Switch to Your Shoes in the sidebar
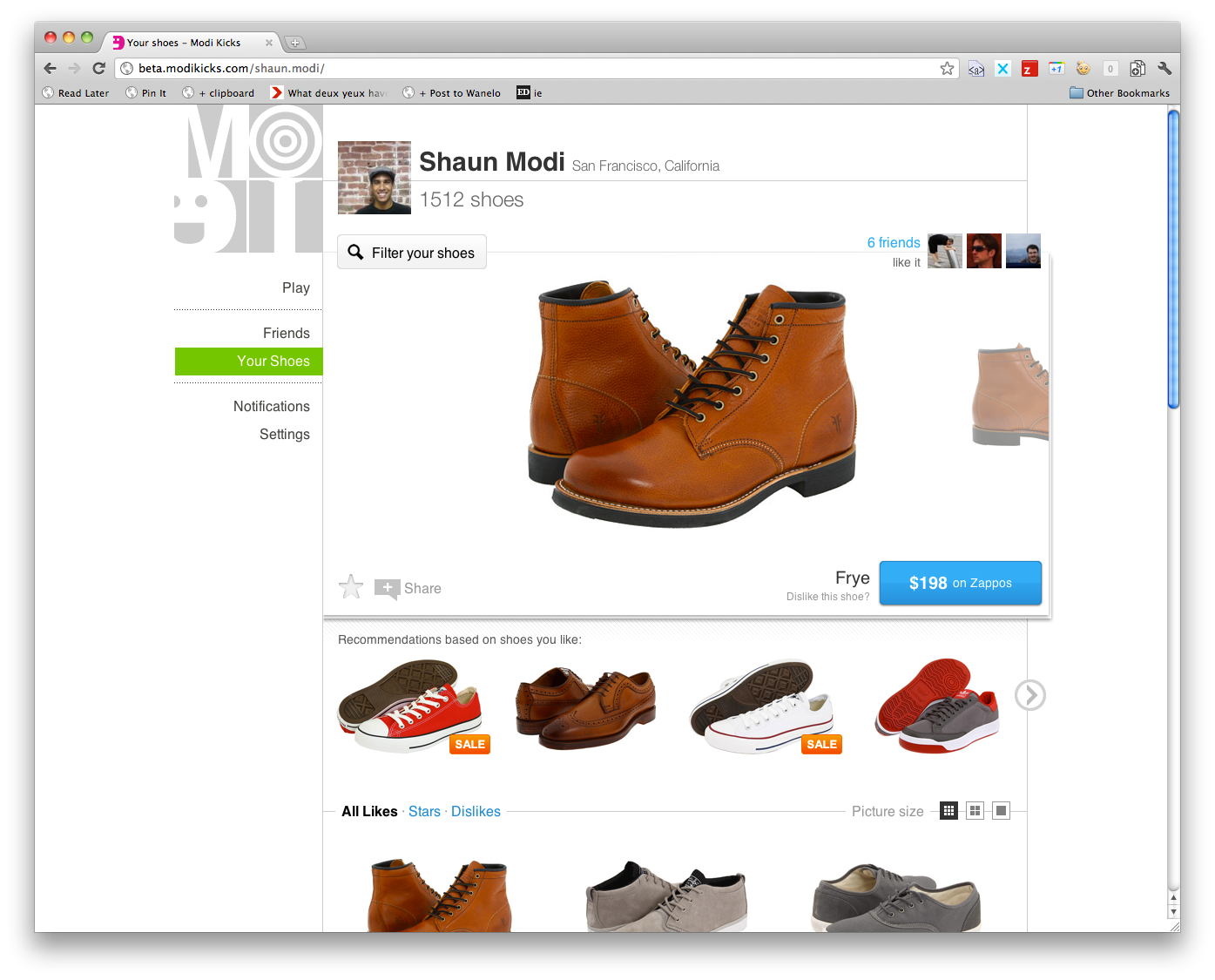Screen dimensions: 1215x980 273,361
